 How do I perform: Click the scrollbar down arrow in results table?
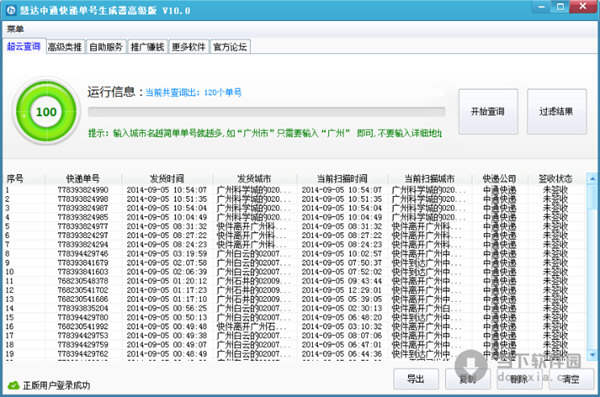[x=592, y=355]
